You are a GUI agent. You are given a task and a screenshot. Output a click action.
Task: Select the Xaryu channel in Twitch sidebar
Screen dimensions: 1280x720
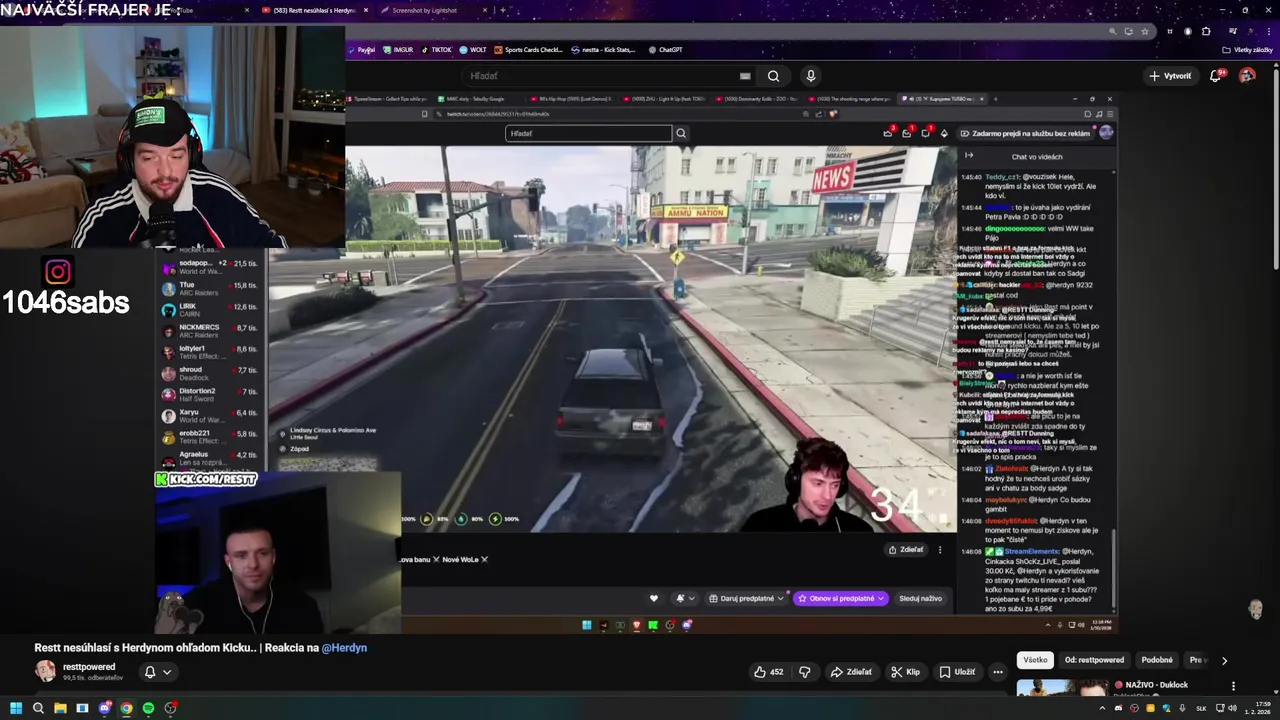[x=210, y=415]
